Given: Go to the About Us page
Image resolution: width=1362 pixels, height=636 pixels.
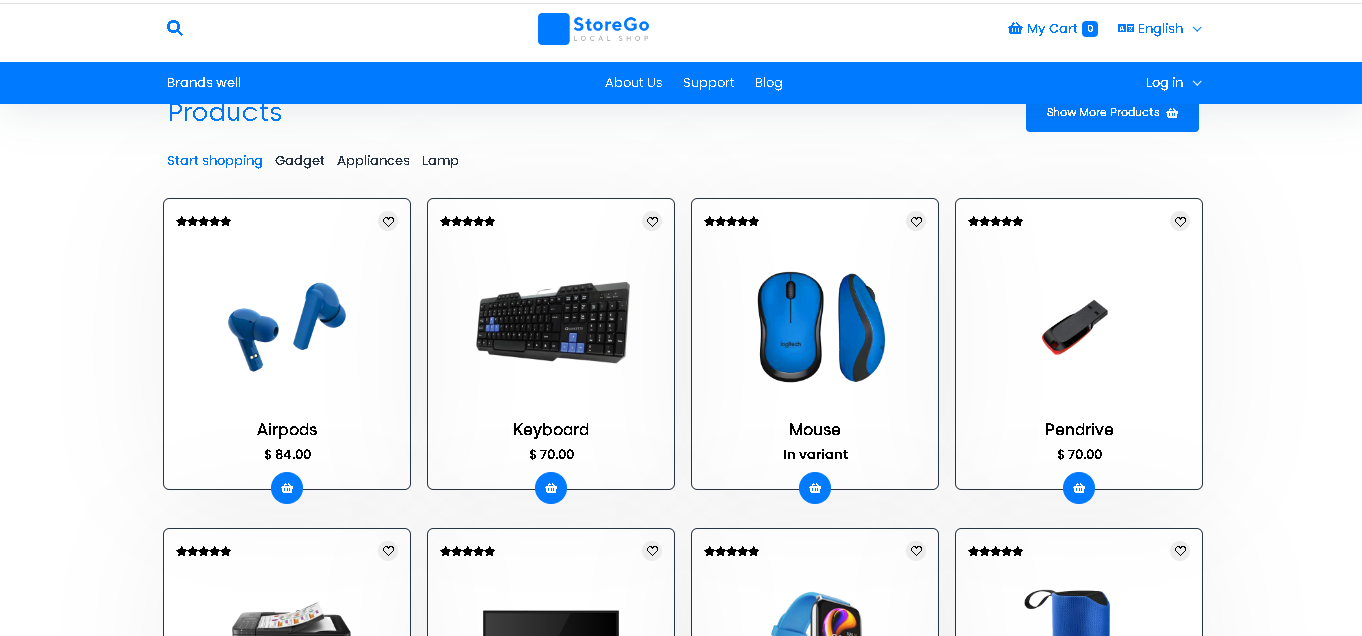Looking at the screenshot, I should [x=634, y=83].
